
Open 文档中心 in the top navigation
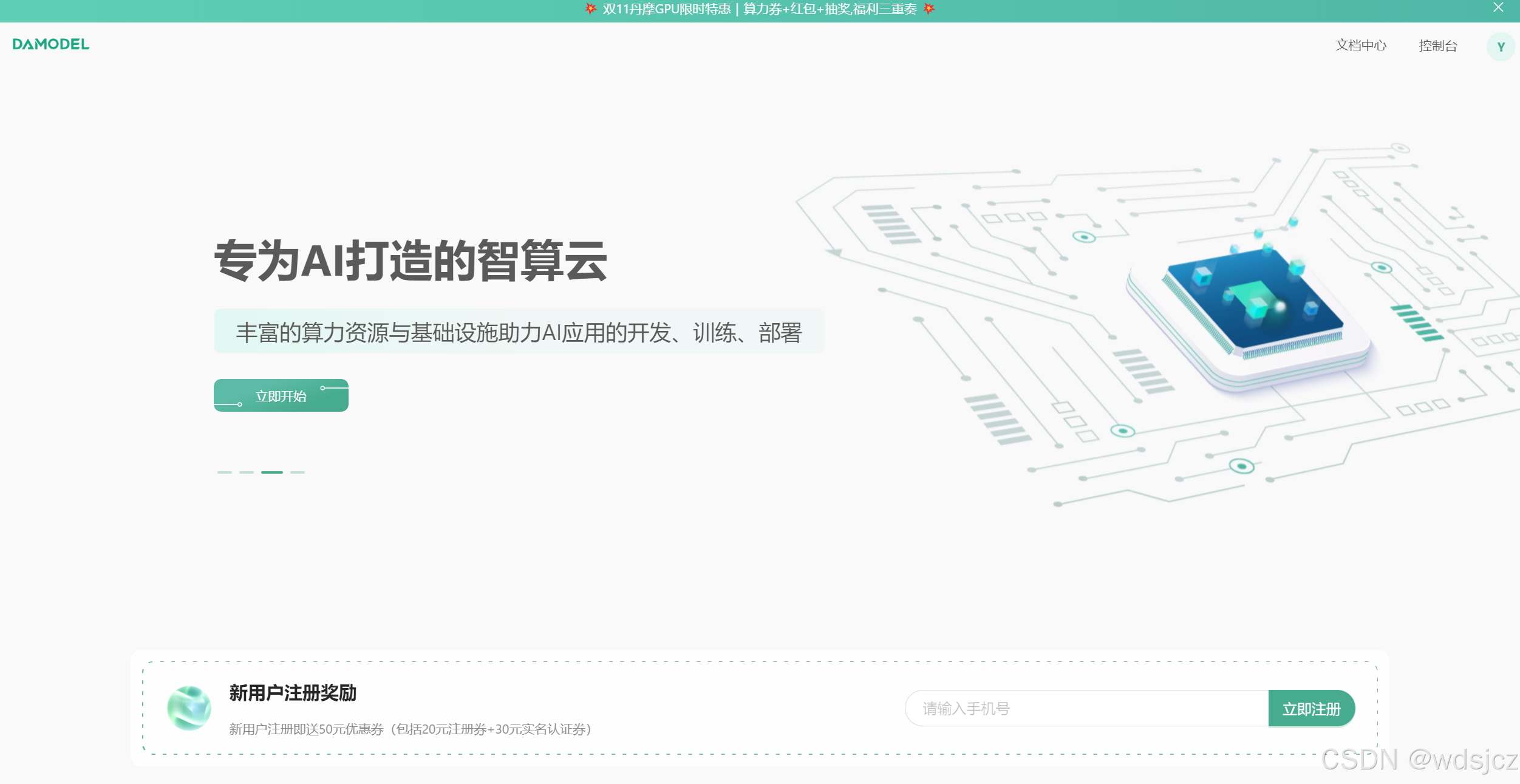1361,46
